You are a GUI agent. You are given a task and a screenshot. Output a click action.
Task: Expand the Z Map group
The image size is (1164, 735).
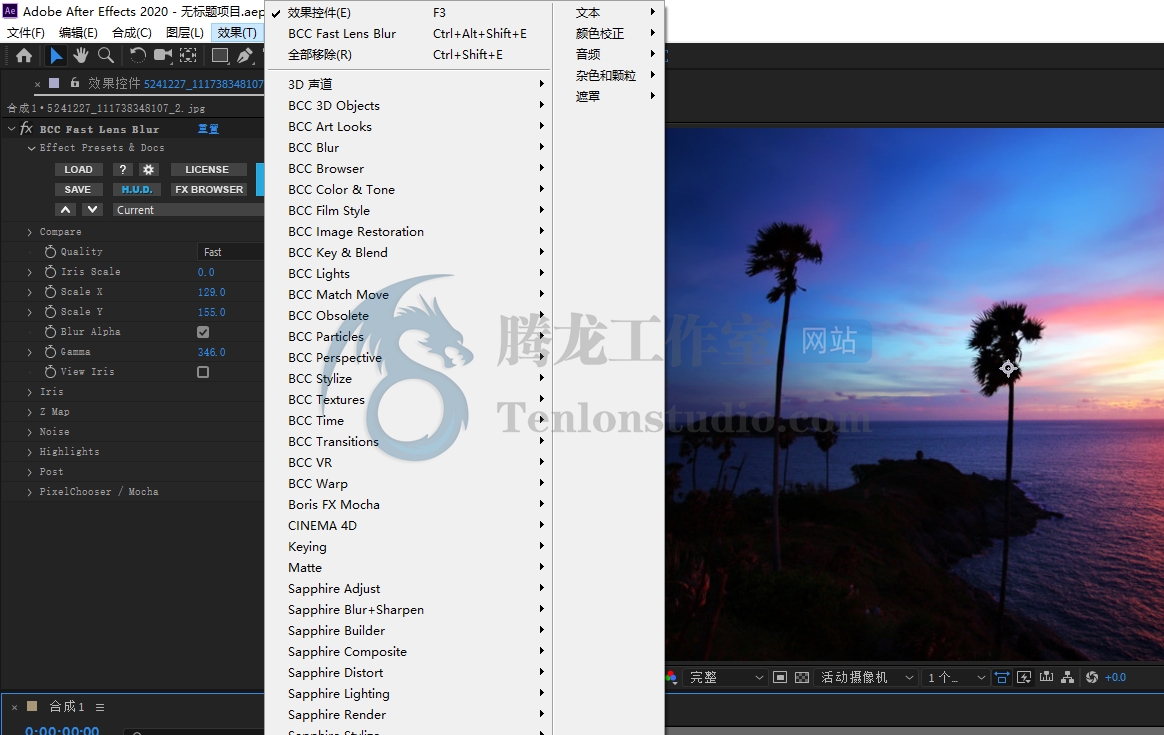click(x=30, y=411)
